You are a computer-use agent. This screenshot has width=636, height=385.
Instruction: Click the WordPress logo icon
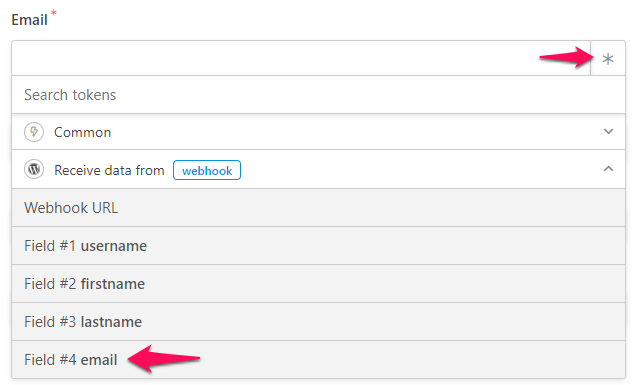(x=34, y=169)
